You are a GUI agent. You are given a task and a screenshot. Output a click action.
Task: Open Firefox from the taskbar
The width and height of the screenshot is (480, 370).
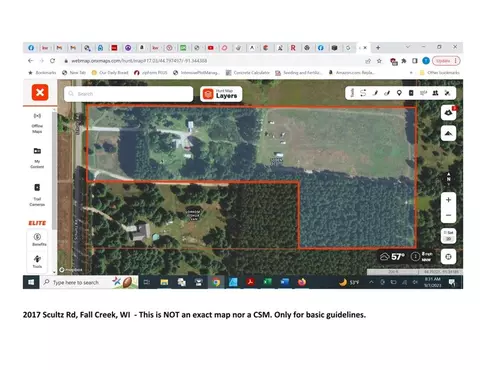[x=302, y=282]
